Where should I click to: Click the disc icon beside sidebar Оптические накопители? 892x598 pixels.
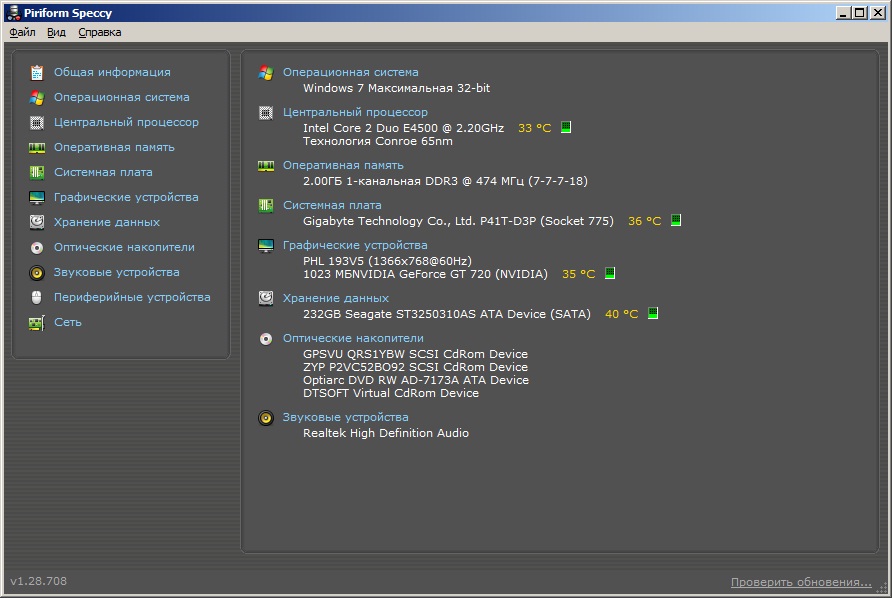point(36,248)
